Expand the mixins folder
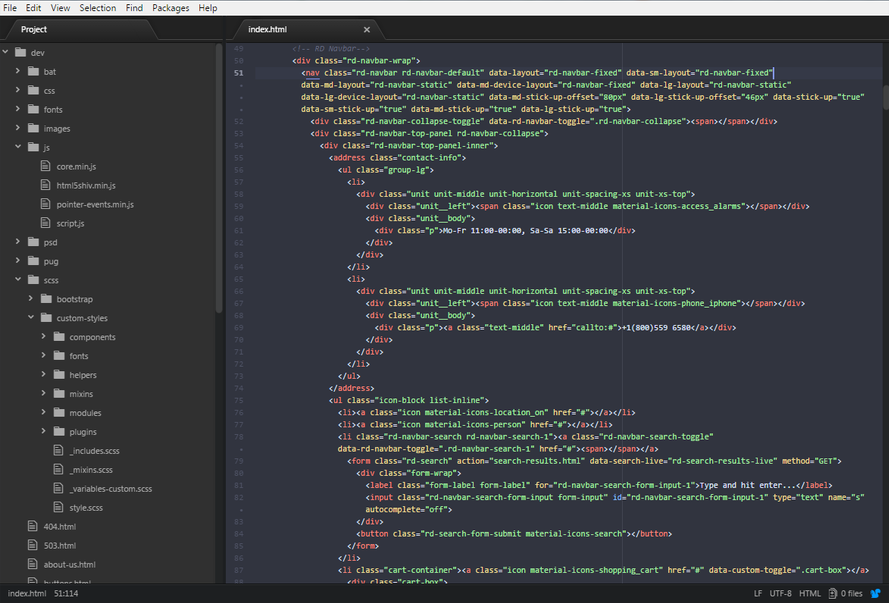Screen dimensions: 889x603 [x=44, y=394]
